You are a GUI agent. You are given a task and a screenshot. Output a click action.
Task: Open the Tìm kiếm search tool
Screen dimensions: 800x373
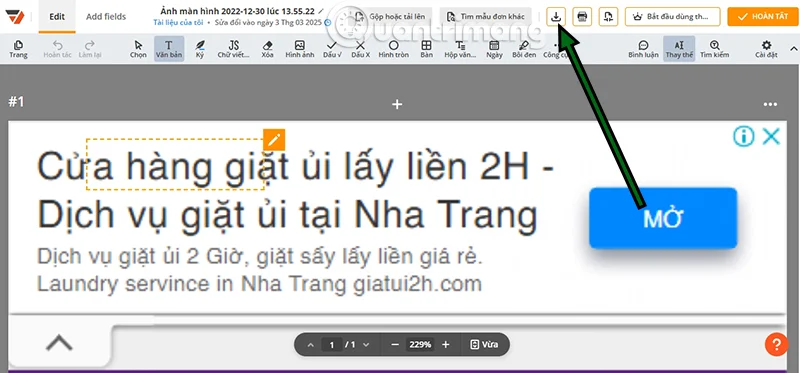click(714, 49)
